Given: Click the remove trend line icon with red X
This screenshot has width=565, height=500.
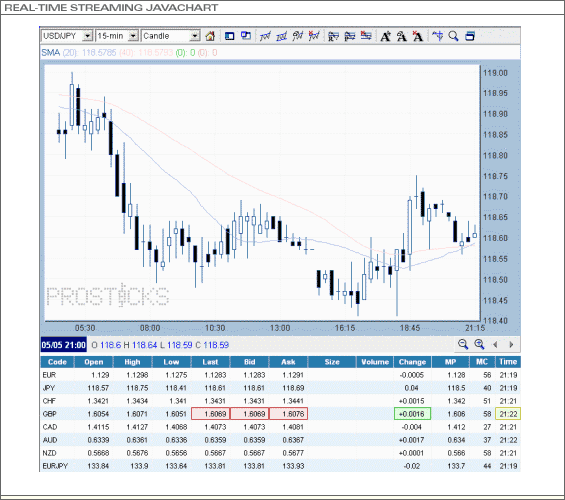Looking at the screenshot, I should tap(313, 36).
